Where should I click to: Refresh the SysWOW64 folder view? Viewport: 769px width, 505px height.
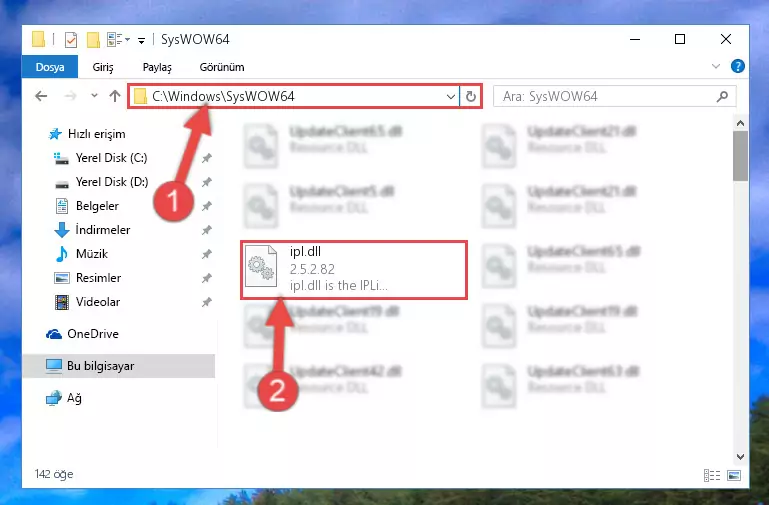[x=471, y=97]
